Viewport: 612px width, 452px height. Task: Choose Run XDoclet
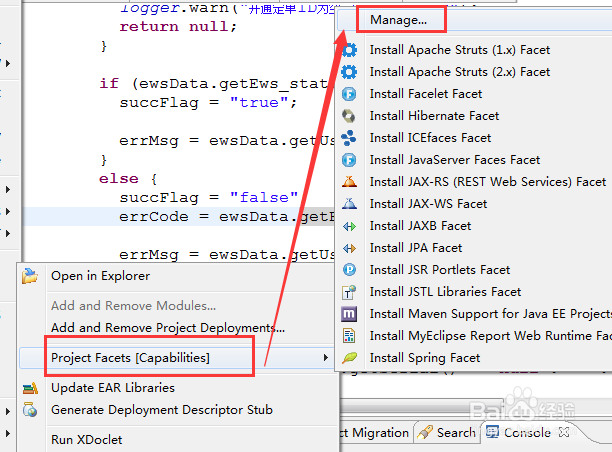[87, 440]
